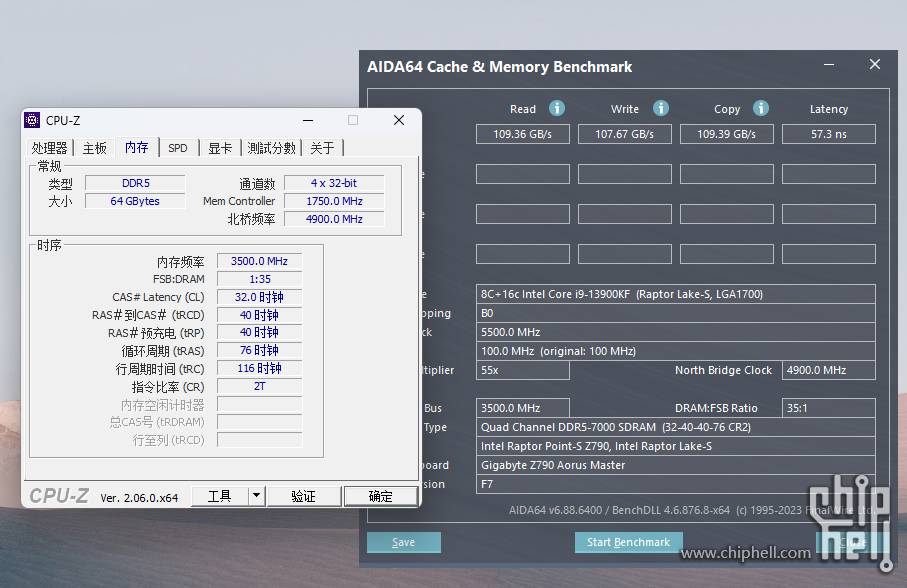Click the 北桥频率 4900.0 MHz value in CPU-Z
Image resolution: width=907 pixels, height=588 pixels.
[x=334, y=219]
